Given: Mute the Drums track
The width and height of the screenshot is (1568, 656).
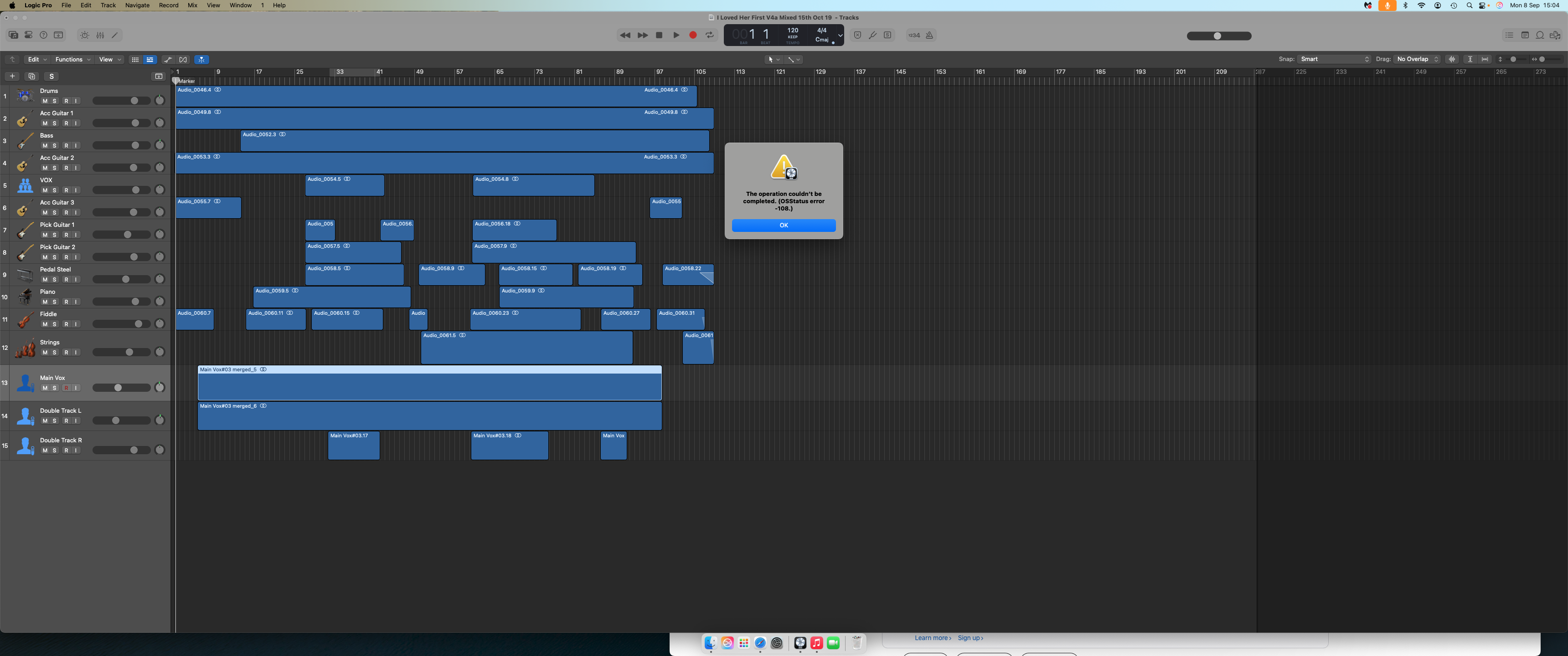Looking at the screenshot, I should (44, 101).
